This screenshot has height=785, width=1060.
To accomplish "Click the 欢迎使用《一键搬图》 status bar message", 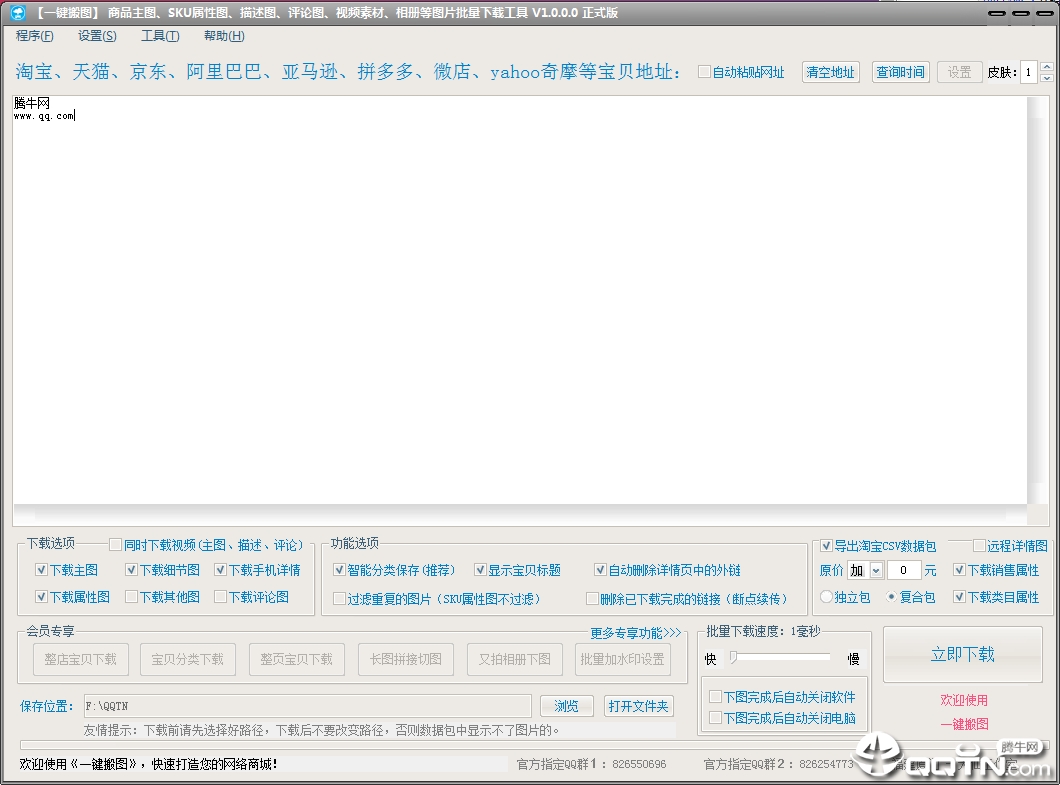I will pyautogui.click(x=148, y=764).
